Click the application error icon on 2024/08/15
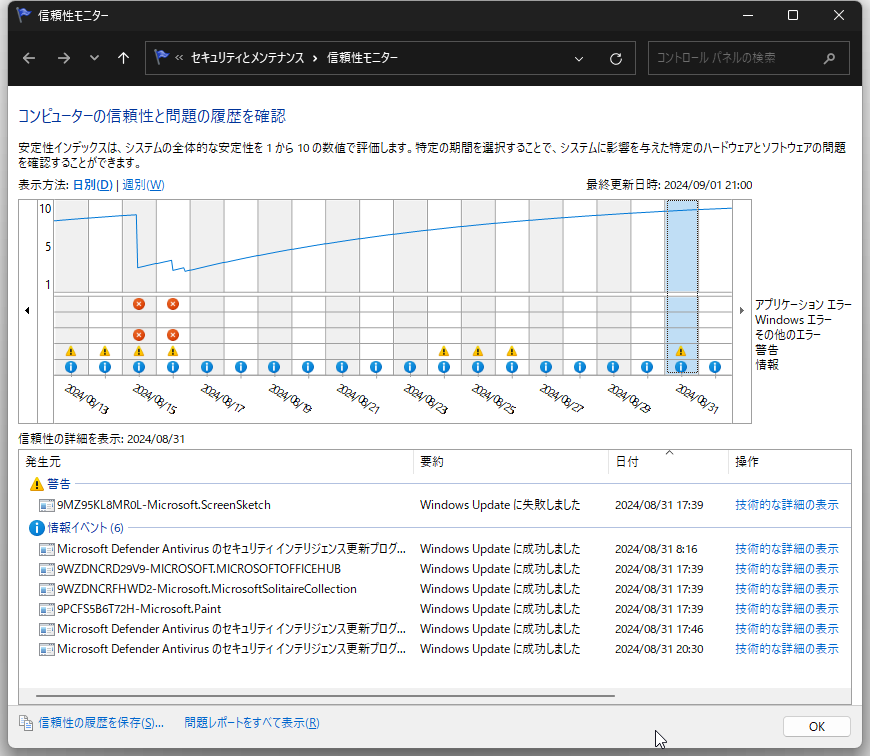This screenshot has width=870, height=756. (x=139, y=304)
